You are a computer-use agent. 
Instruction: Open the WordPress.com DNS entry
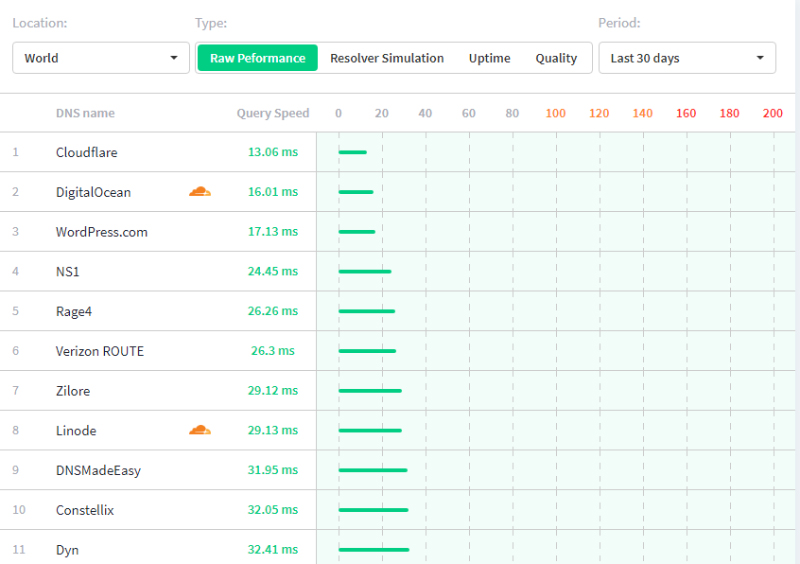102,232
